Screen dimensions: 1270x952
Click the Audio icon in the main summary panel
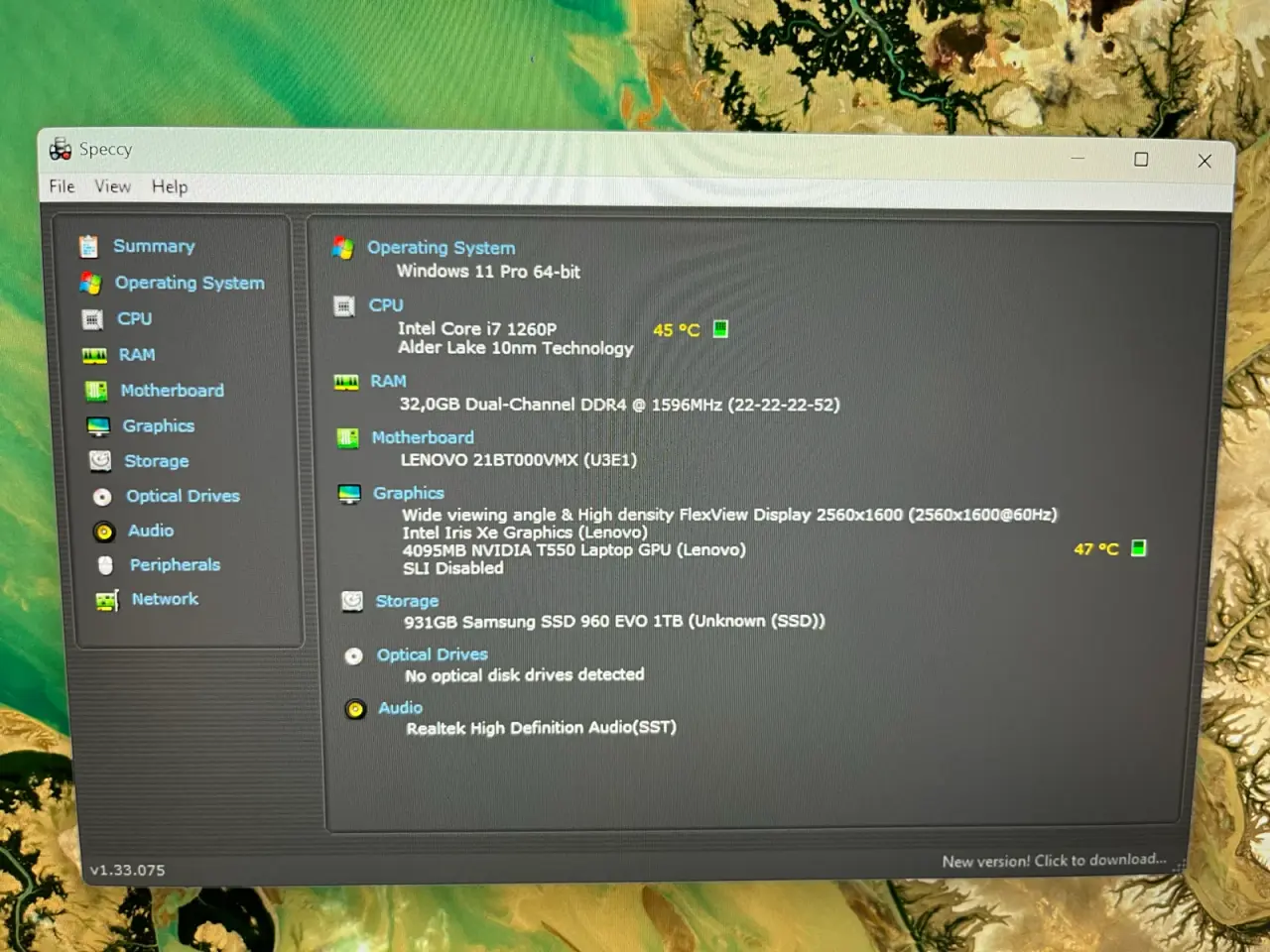pyautogui.click(x=355, y=709)
